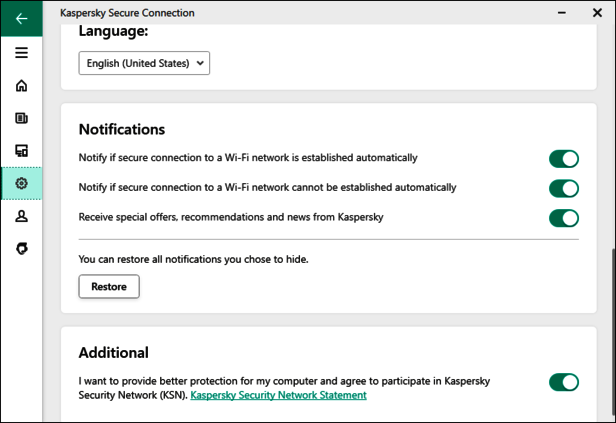Turn off special offers from Kaspersky
The width and height of the screenshot is (616, 423).
coord(563,217)
